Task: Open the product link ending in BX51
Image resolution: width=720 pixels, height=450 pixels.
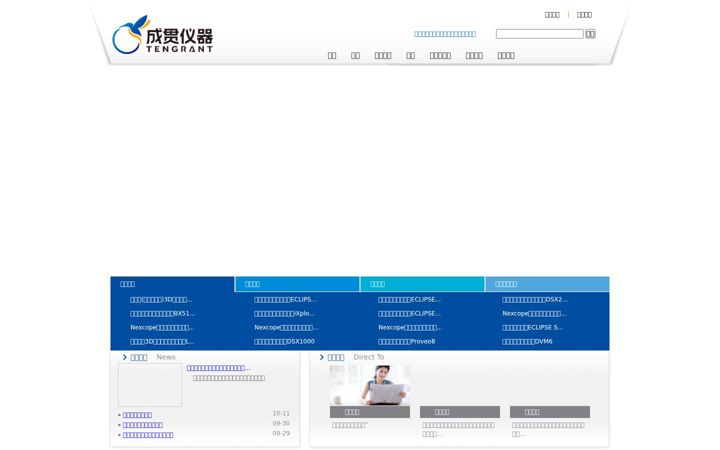Action: point(163,314)
